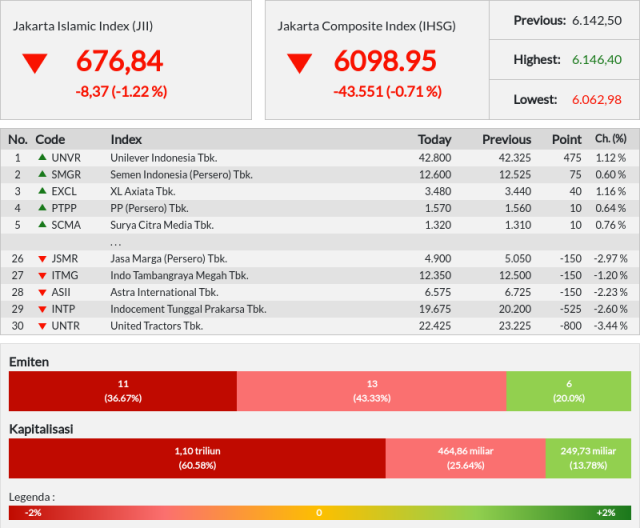Click the Emiten section heading
Viewport: 640px width, 528px height.
coord(29,362)
